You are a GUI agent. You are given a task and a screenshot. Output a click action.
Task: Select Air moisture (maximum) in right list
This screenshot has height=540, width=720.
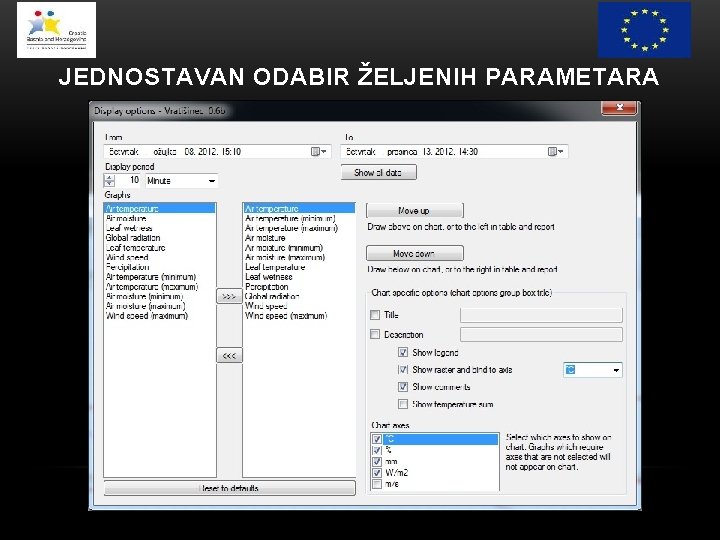299,258
